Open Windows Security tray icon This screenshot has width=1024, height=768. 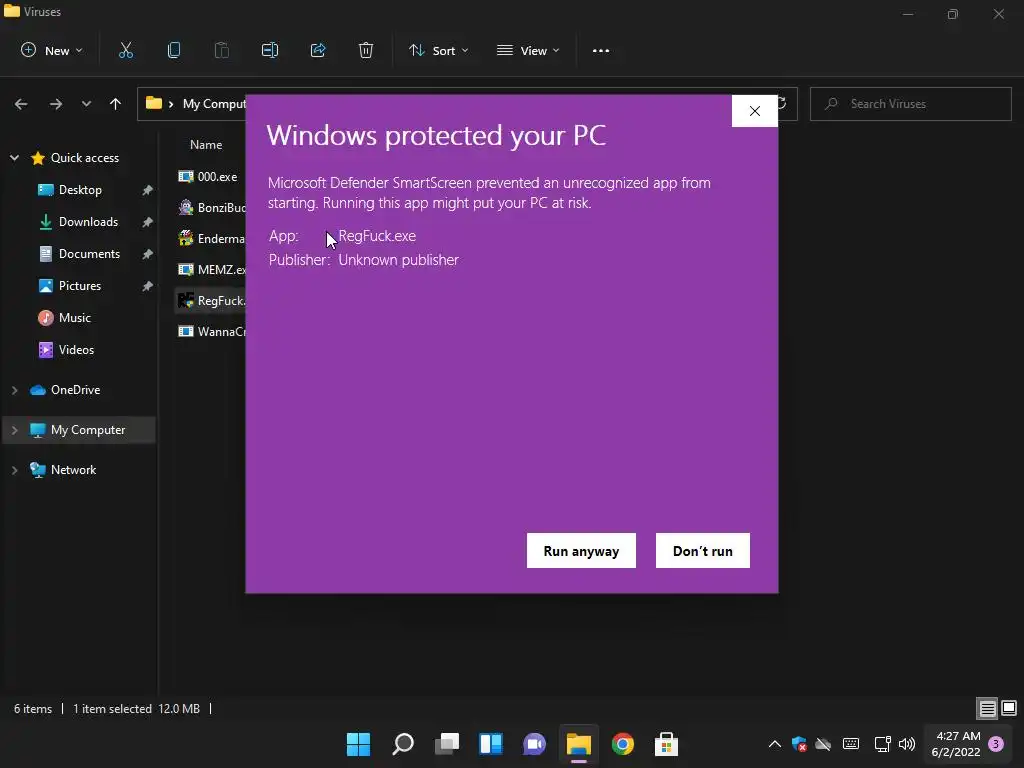799,744
